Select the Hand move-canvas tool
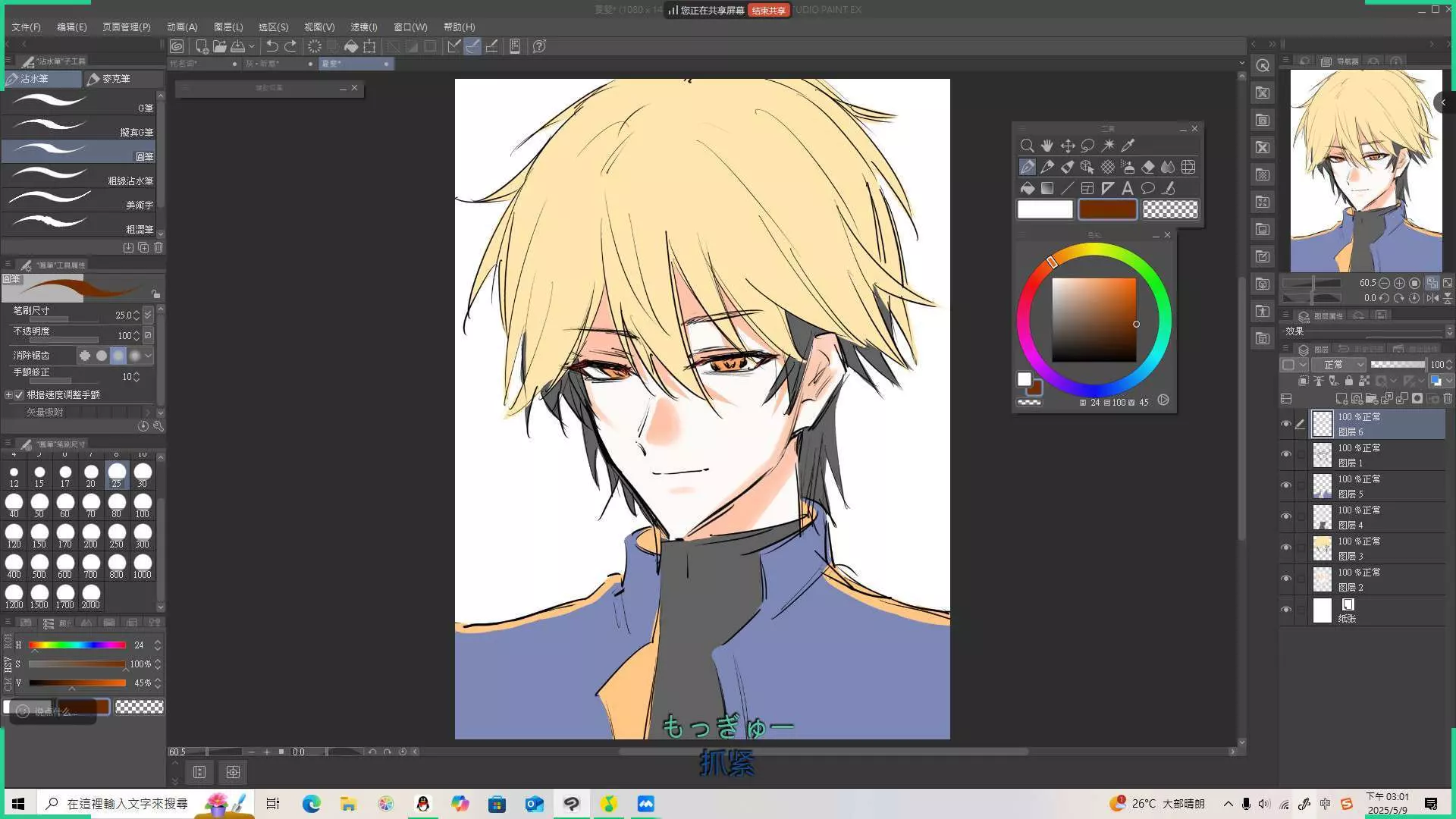This screenshot has height=819, width=1456. click(x=1047, y=146)
